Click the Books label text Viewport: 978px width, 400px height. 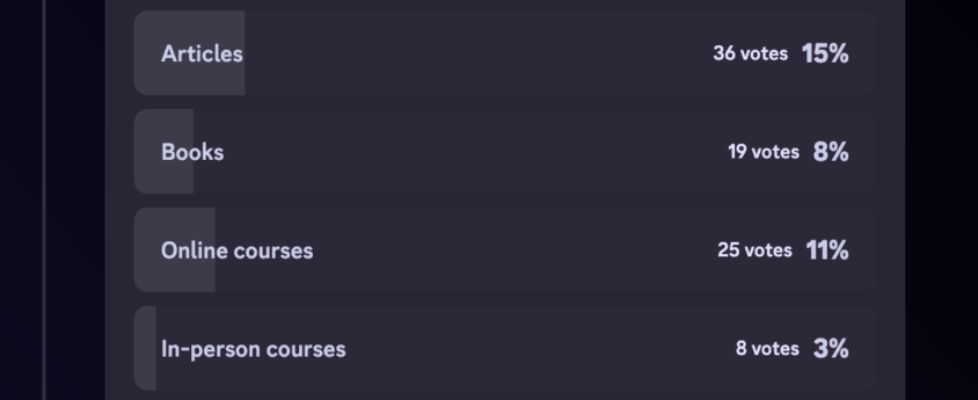(192, 152)
